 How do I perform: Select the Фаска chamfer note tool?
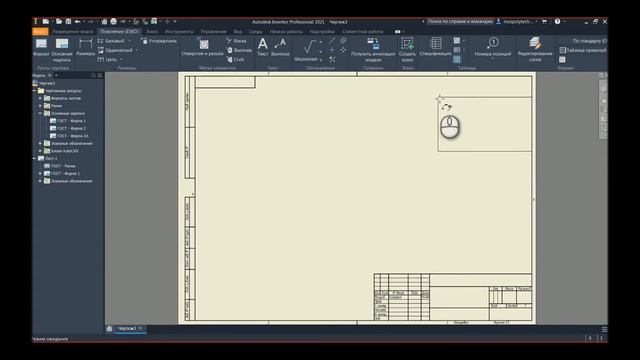point(236,41)
